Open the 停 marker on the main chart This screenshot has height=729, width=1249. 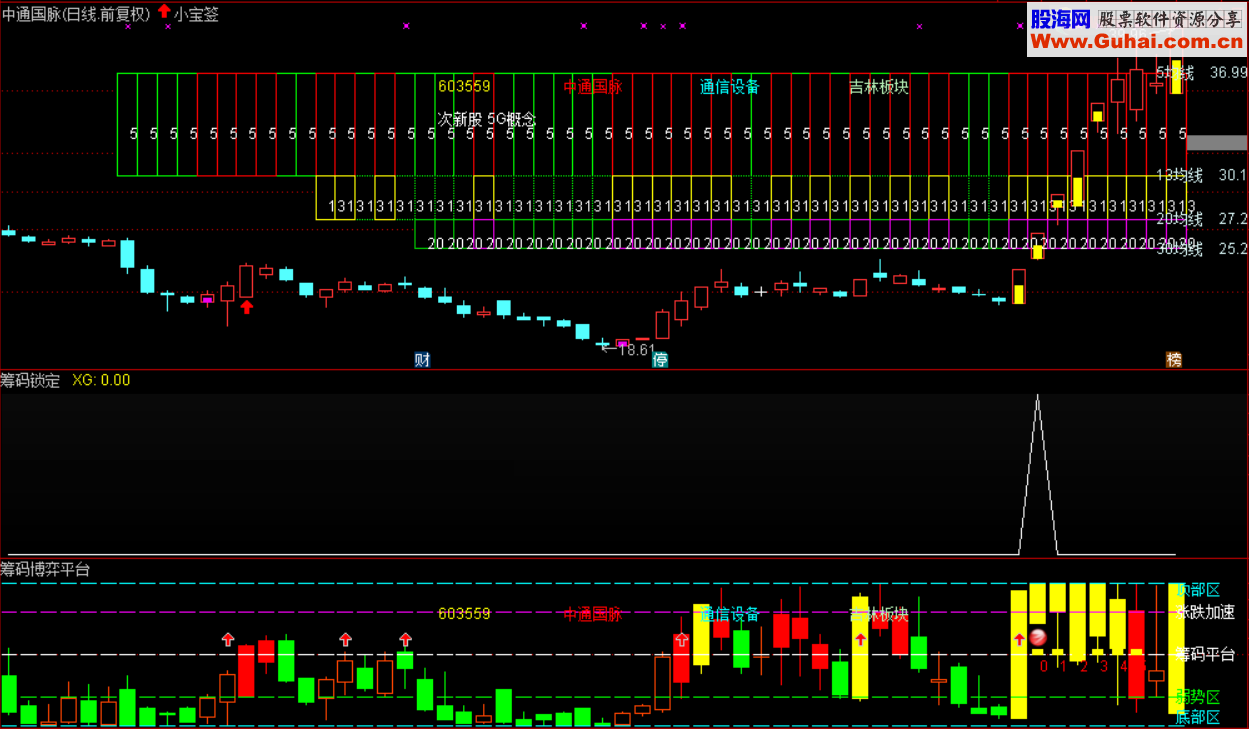[660, 360]
